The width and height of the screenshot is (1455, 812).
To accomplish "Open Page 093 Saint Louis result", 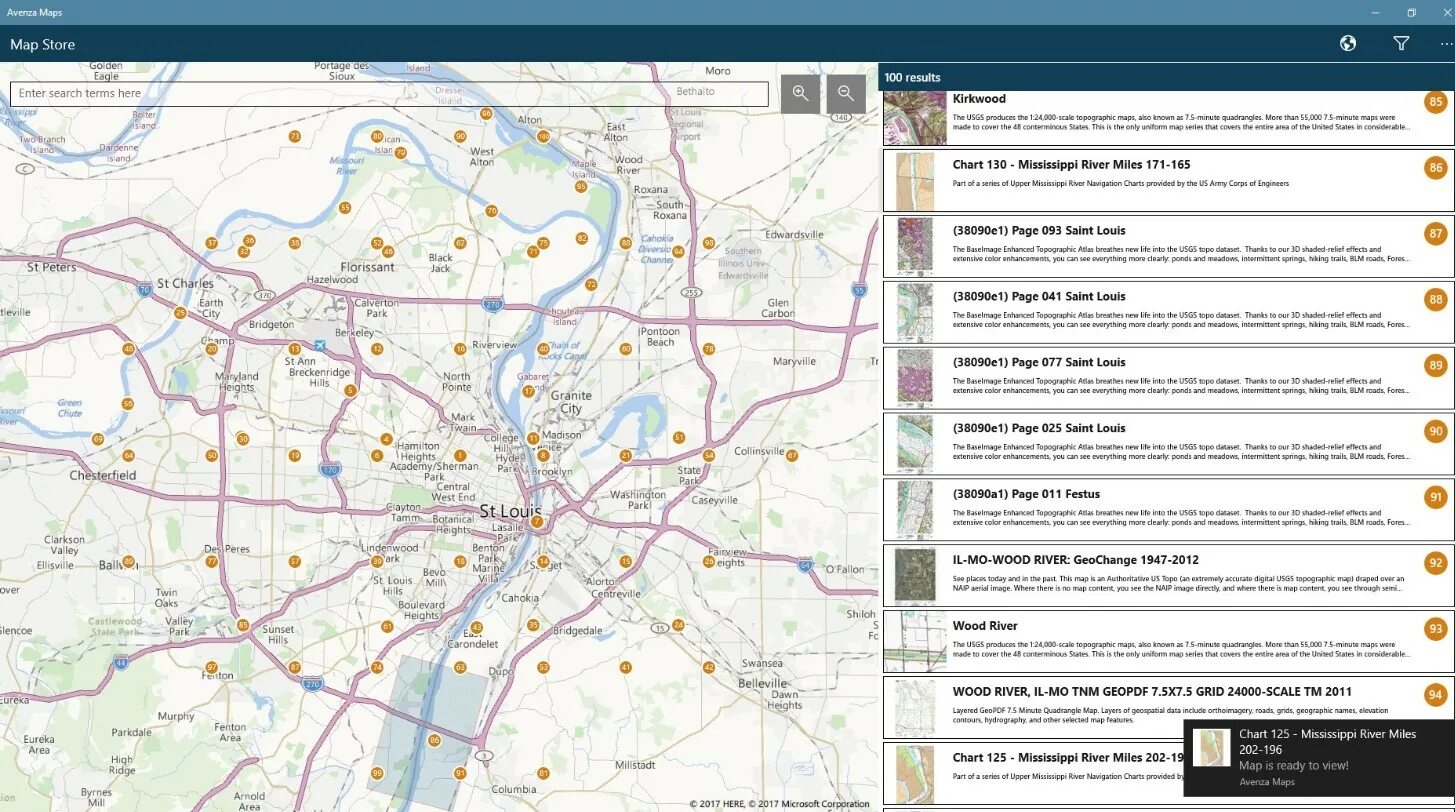I will pyautogui.click(x=1167, y=246).
